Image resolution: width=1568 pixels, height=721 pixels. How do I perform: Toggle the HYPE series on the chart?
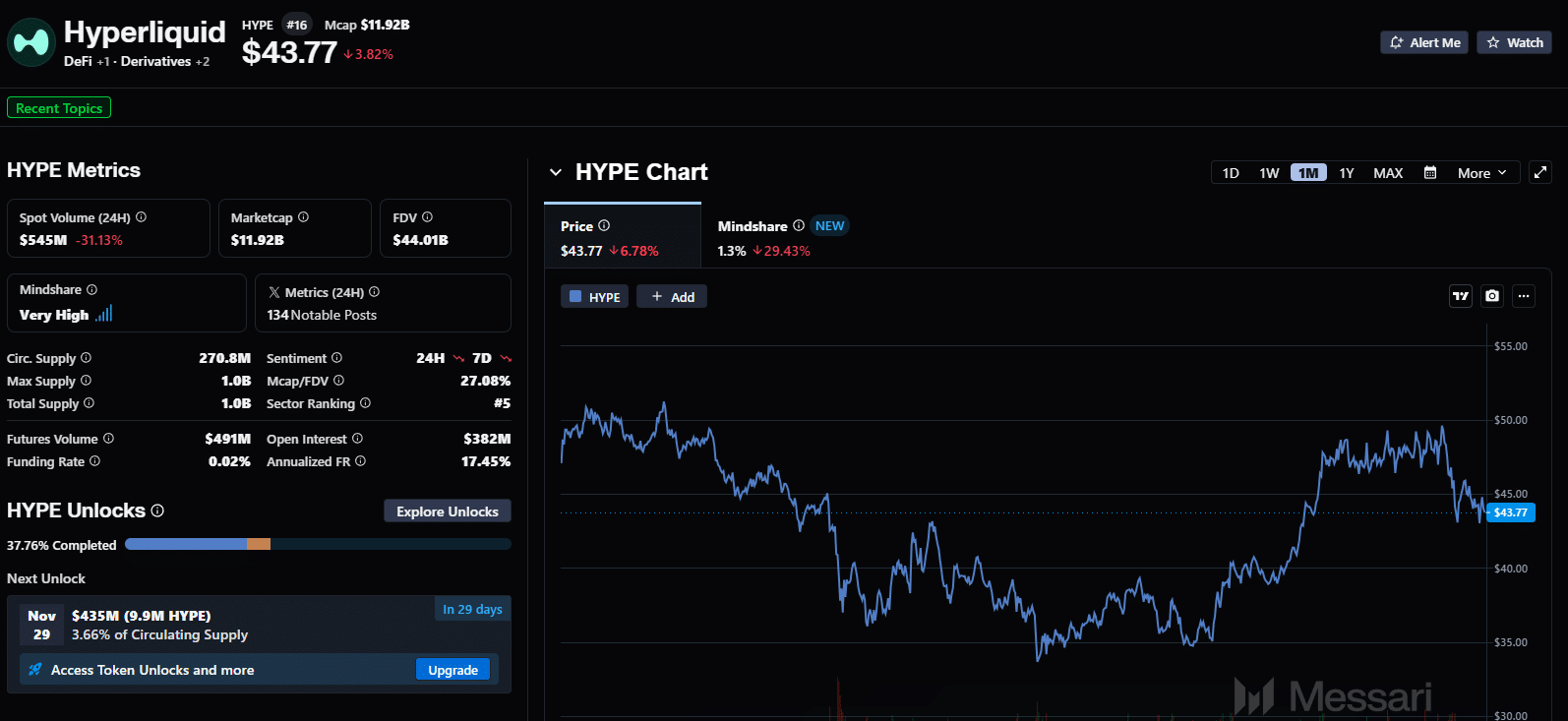point(594,296)
